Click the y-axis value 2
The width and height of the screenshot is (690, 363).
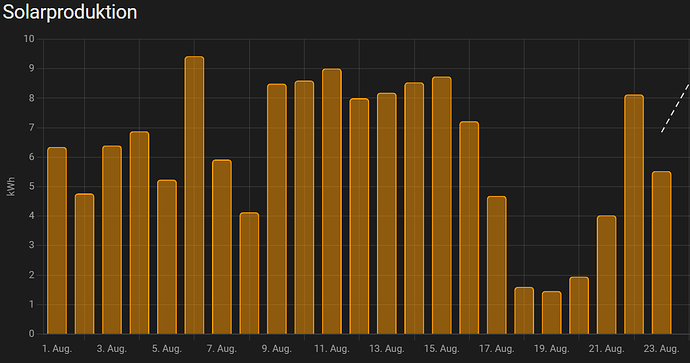(32, 275)
